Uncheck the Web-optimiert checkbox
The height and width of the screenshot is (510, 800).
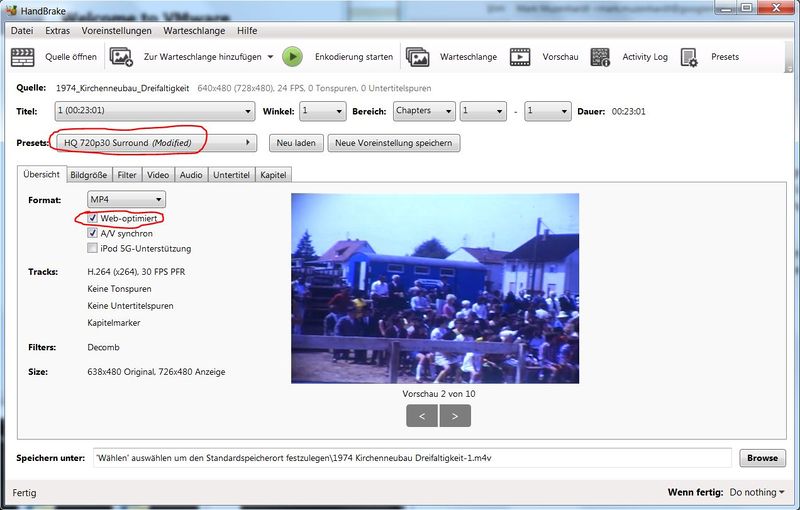tap(93, 218)
